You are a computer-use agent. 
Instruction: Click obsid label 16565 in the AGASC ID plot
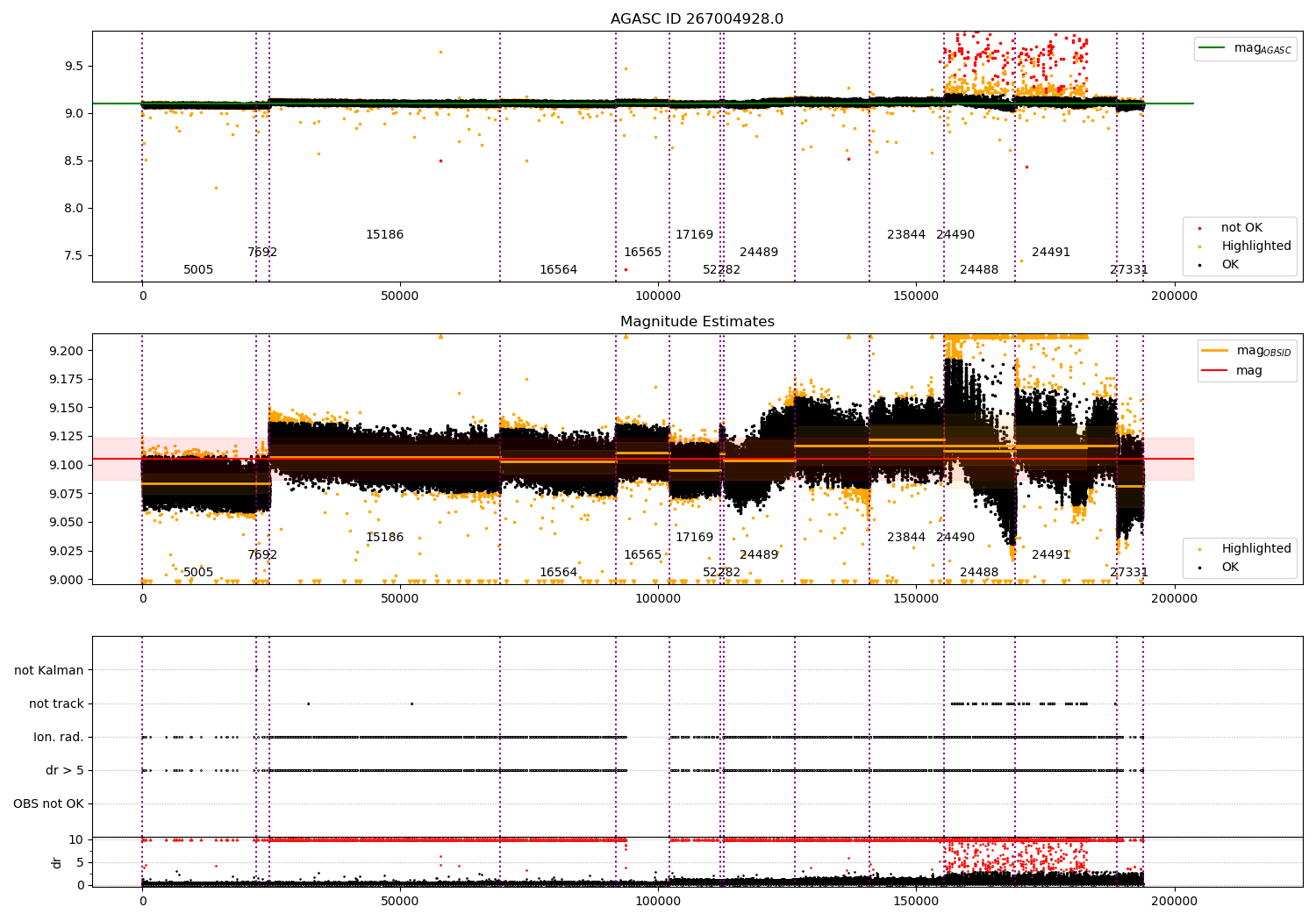coord(642,253)
